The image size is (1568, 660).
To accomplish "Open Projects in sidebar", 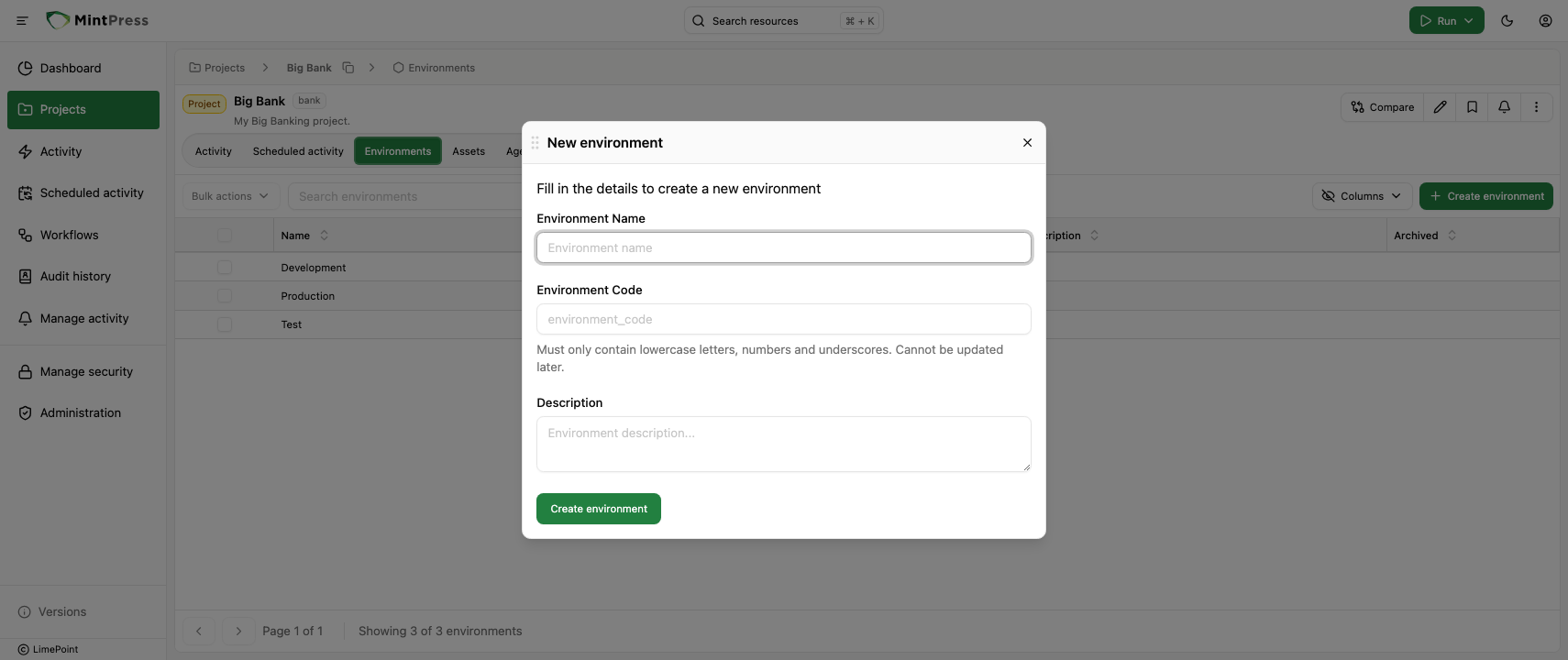I will (x=83, y=110).
